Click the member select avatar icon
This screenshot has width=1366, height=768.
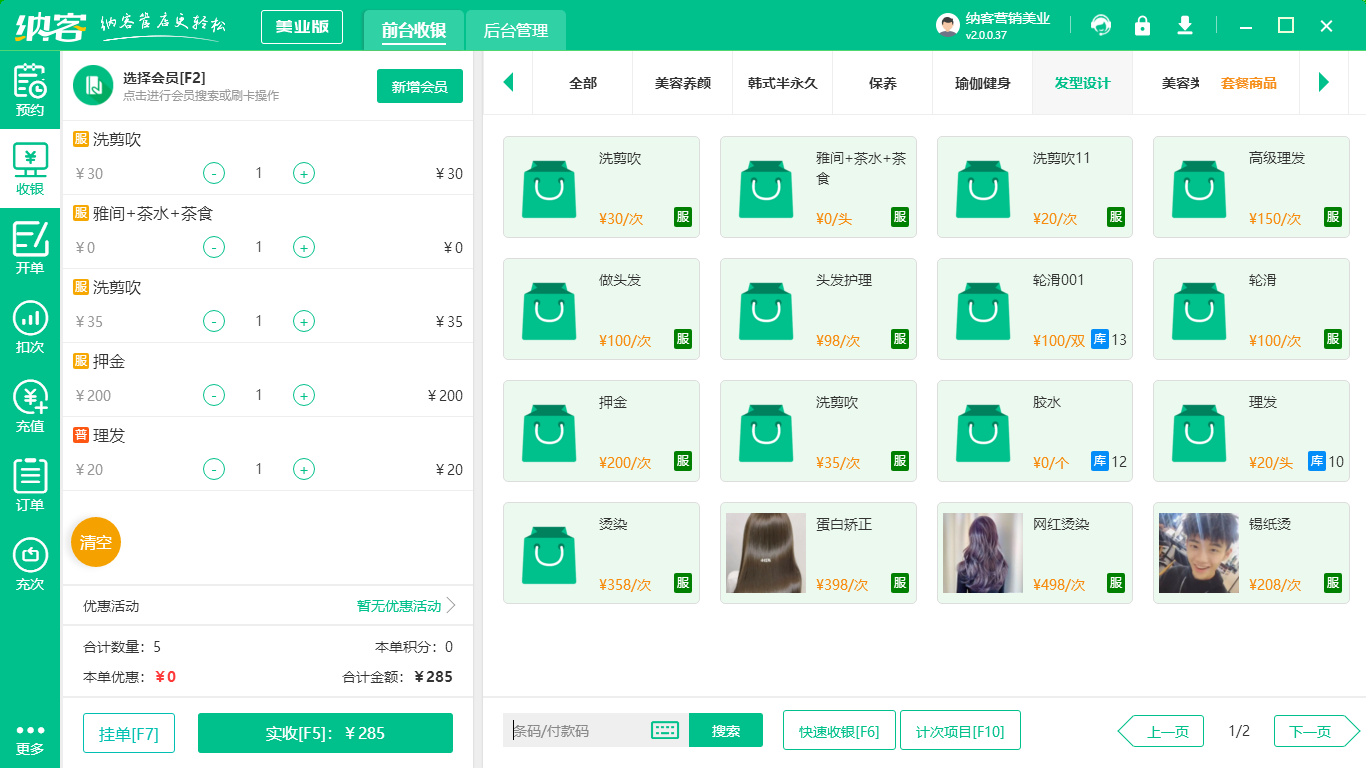pyautogui.click(x=93, y=85)
